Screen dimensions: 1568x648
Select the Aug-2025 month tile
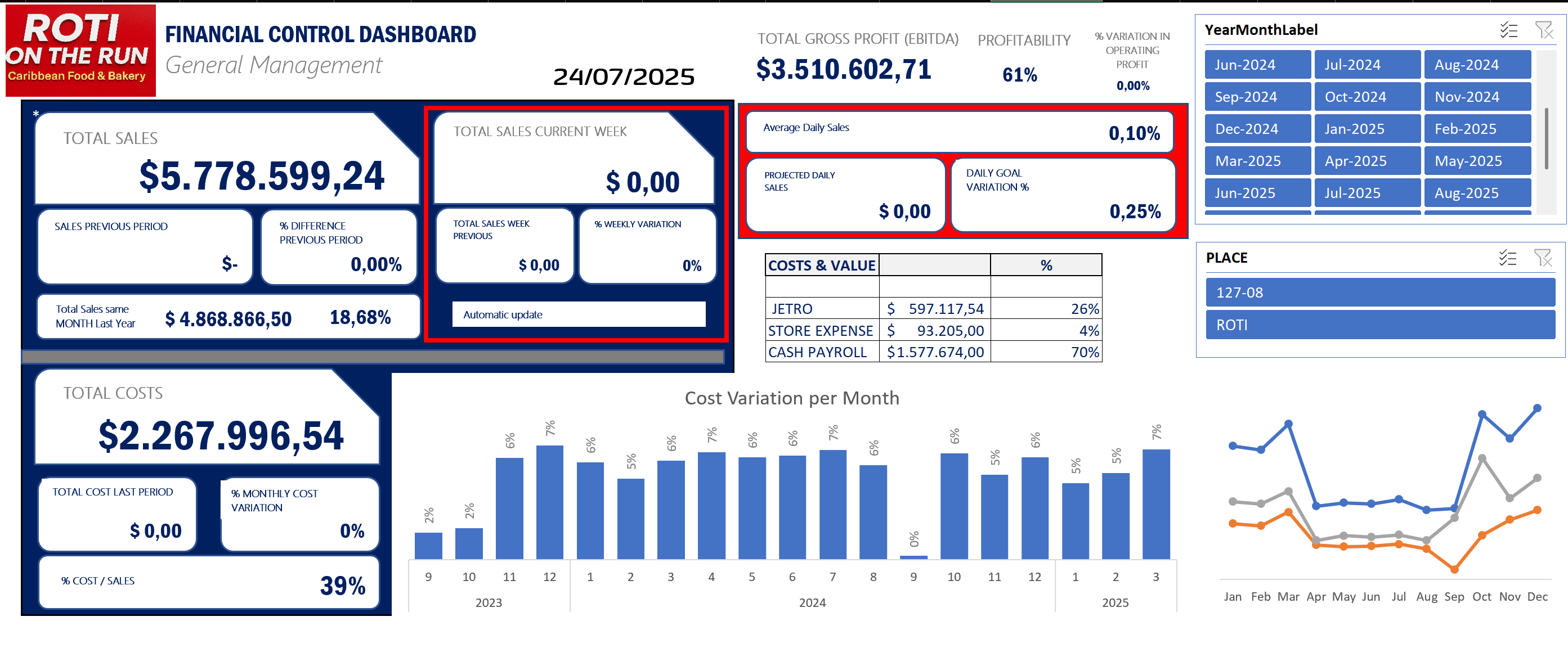click(1478, 192)
